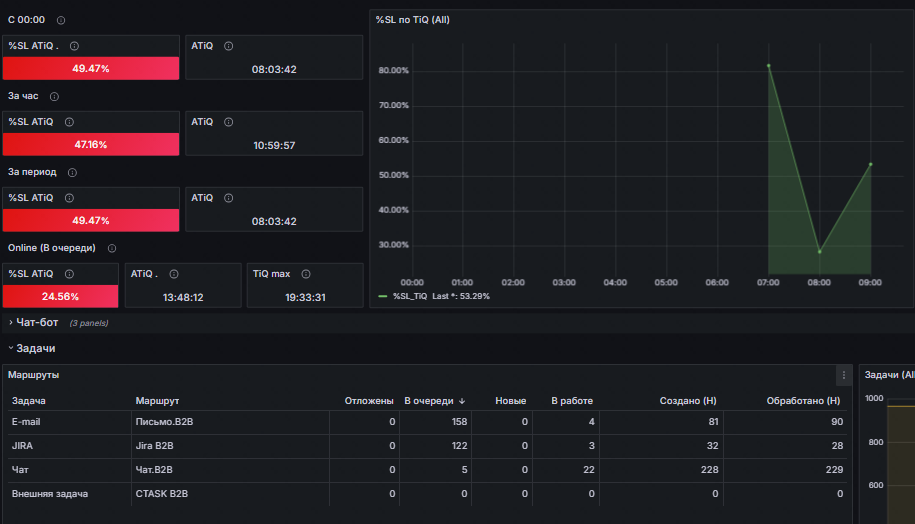Screen dimensions: 915x524
Task: Expand the Чат-бот row
Action: pos(11,322)
